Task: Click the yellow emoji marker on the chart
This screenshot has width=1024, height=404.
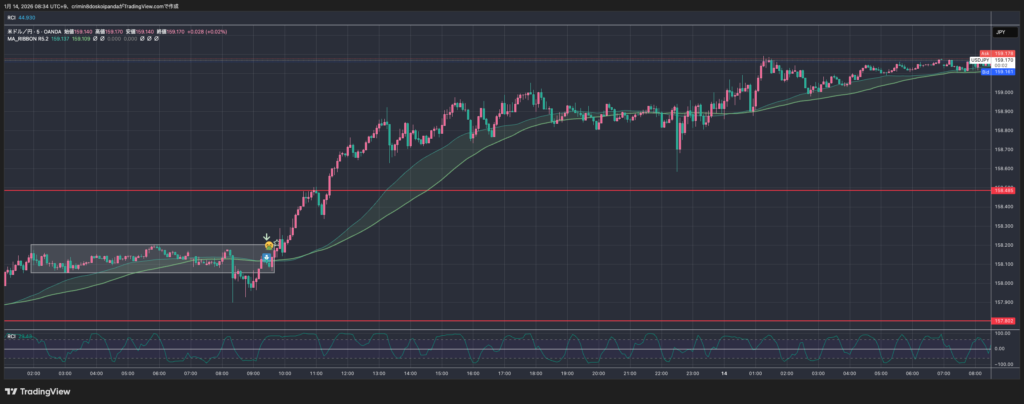Action: pyautogui.click(x=268, y=245)
